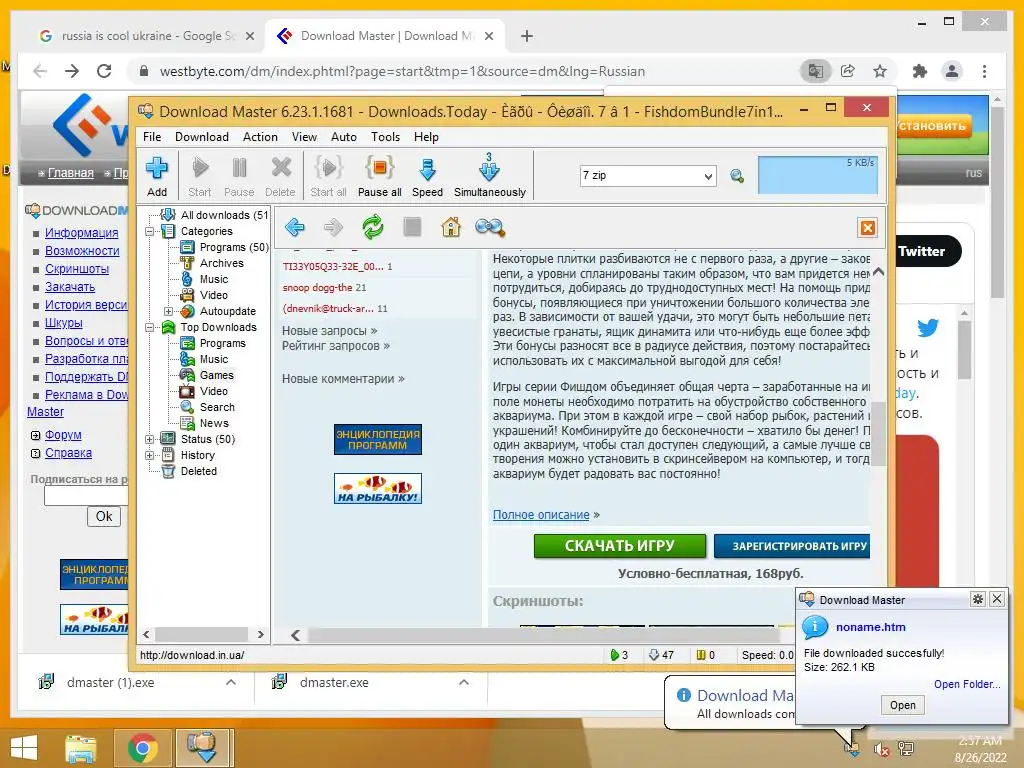Go to the home page with house icon
The image size is (1024, 768).
pyautogui.click(x=451, y=227)
